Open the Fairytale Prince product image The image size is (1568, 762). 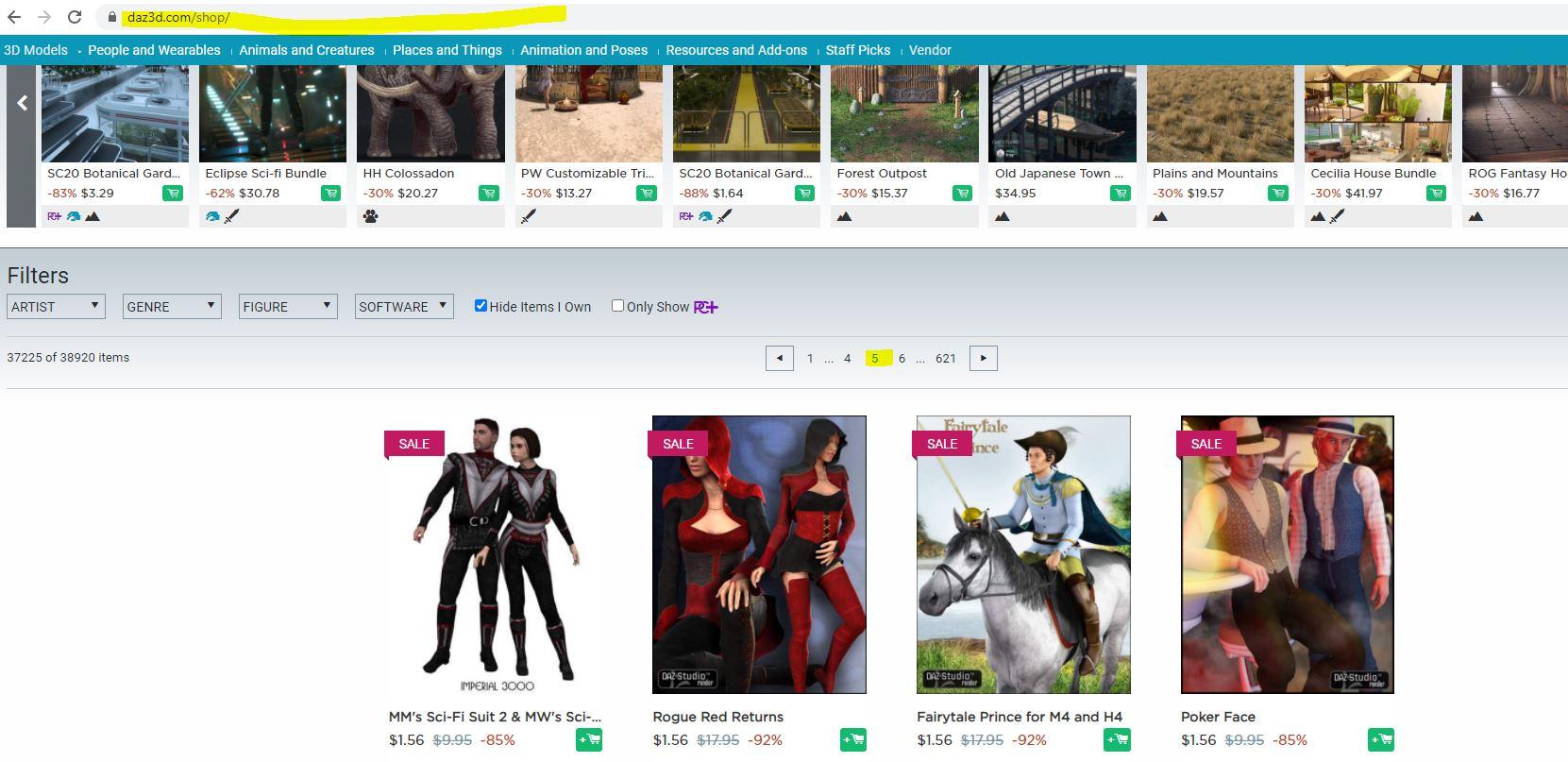coord(1023,554)
